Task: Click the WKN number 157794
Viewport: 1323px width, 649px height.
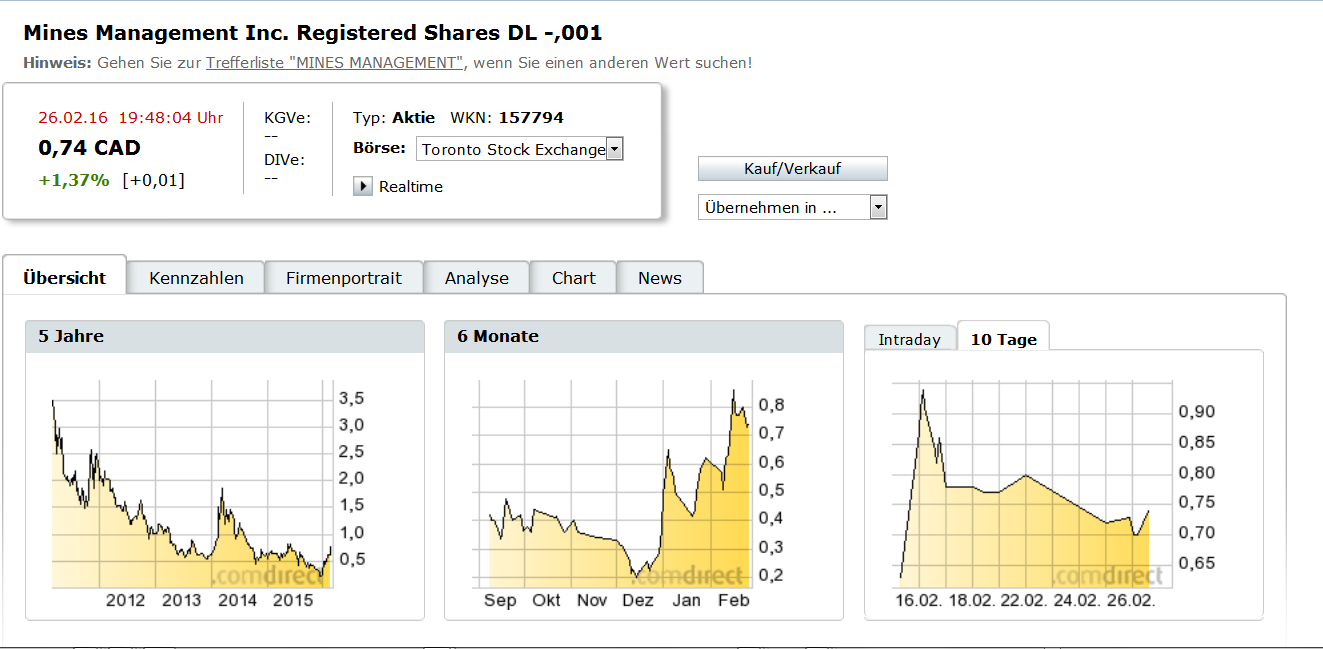Action: (531, 118)
